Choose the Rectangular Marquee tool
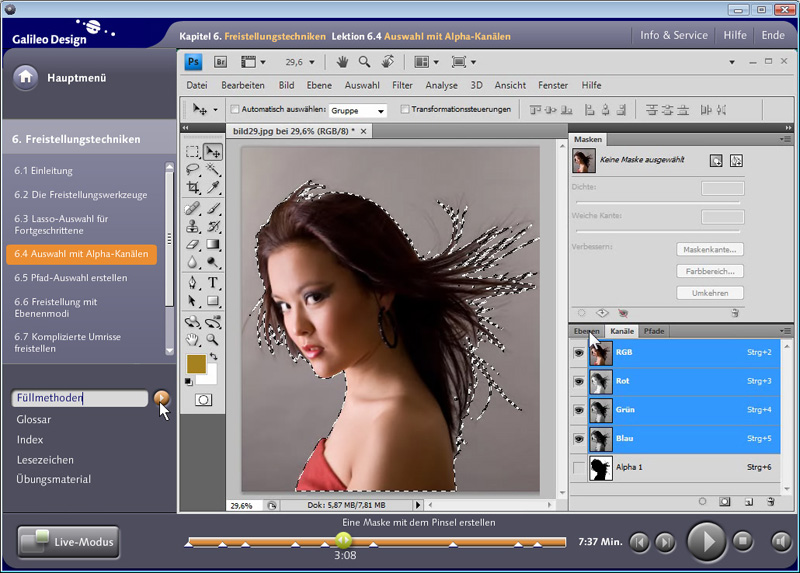 [x=193, y=152]
